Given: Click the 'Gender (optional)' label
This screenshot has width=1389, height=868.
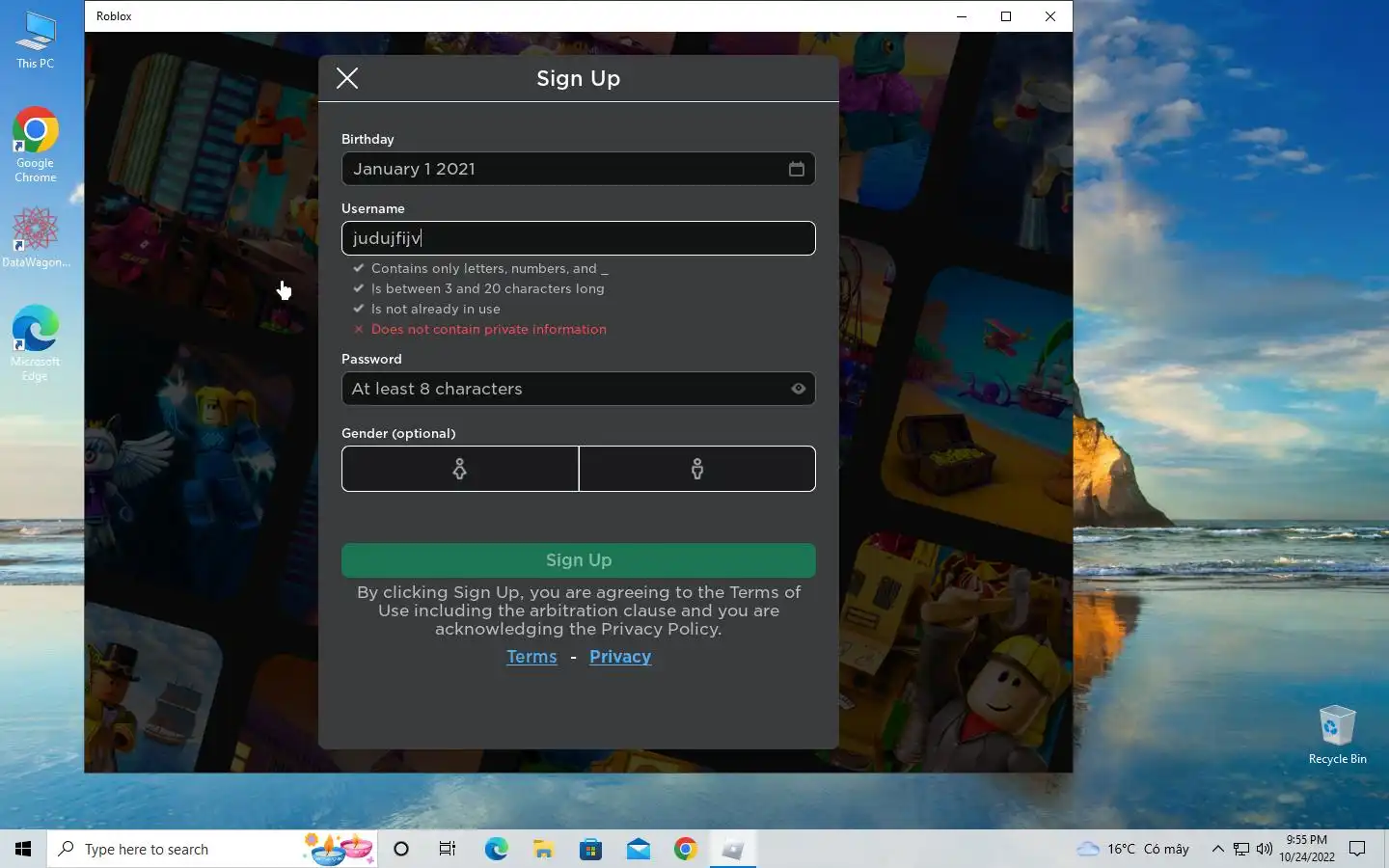Looking at the screenshot, I should click(x=398, y=433).
